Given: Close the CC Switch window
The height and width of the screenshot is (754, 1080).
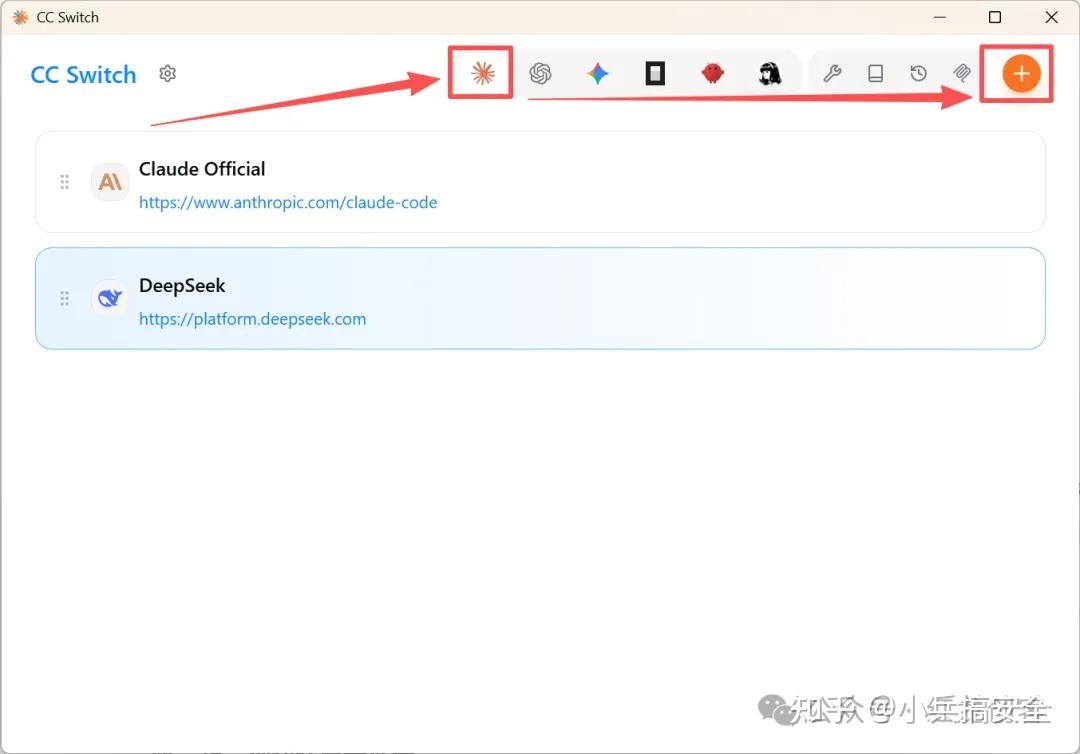Looking at the screenshot, I should tap(1051, 17).
